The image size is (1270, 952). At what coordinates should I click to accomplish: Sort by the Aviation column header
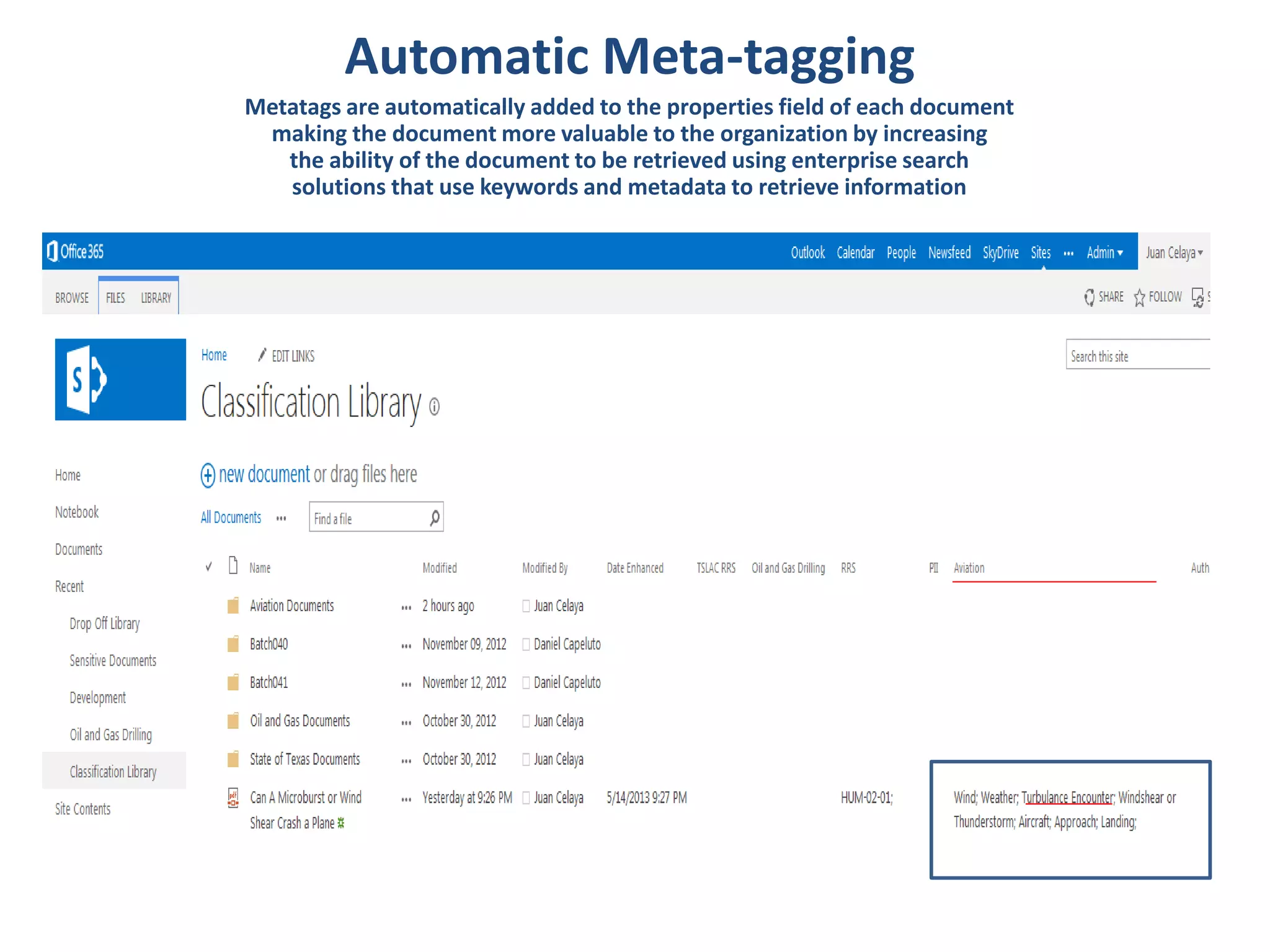coord(969,568)
